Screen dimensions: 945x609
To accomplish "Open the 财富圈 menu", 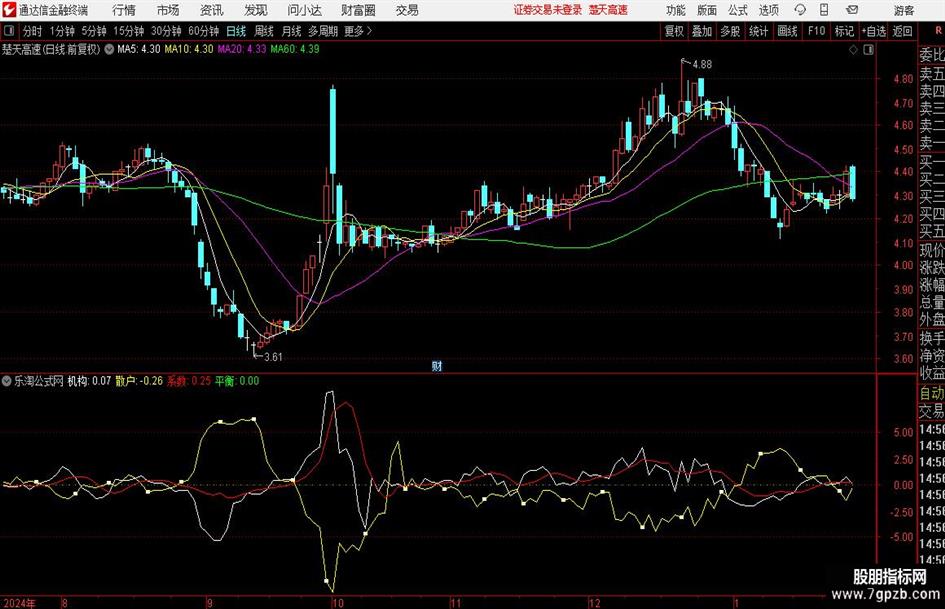I will coord(358,10).
